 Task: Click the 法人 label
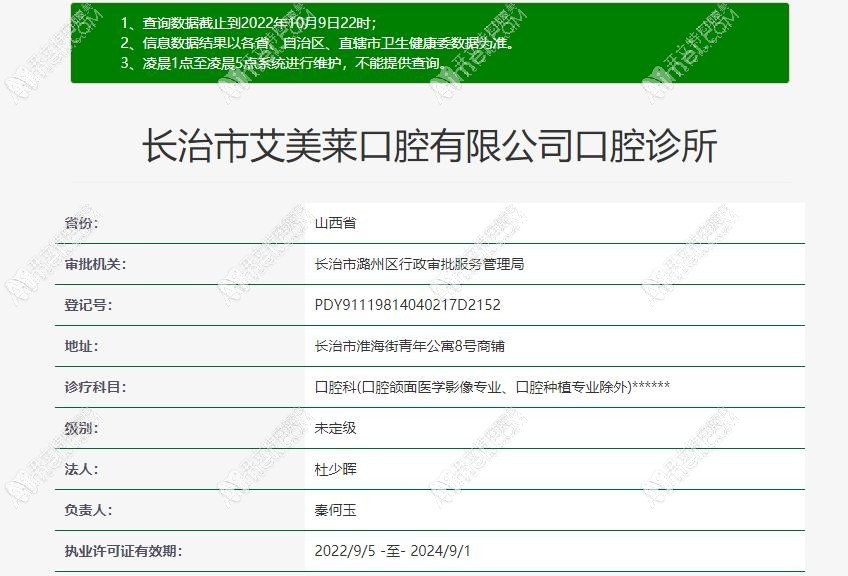82,469
